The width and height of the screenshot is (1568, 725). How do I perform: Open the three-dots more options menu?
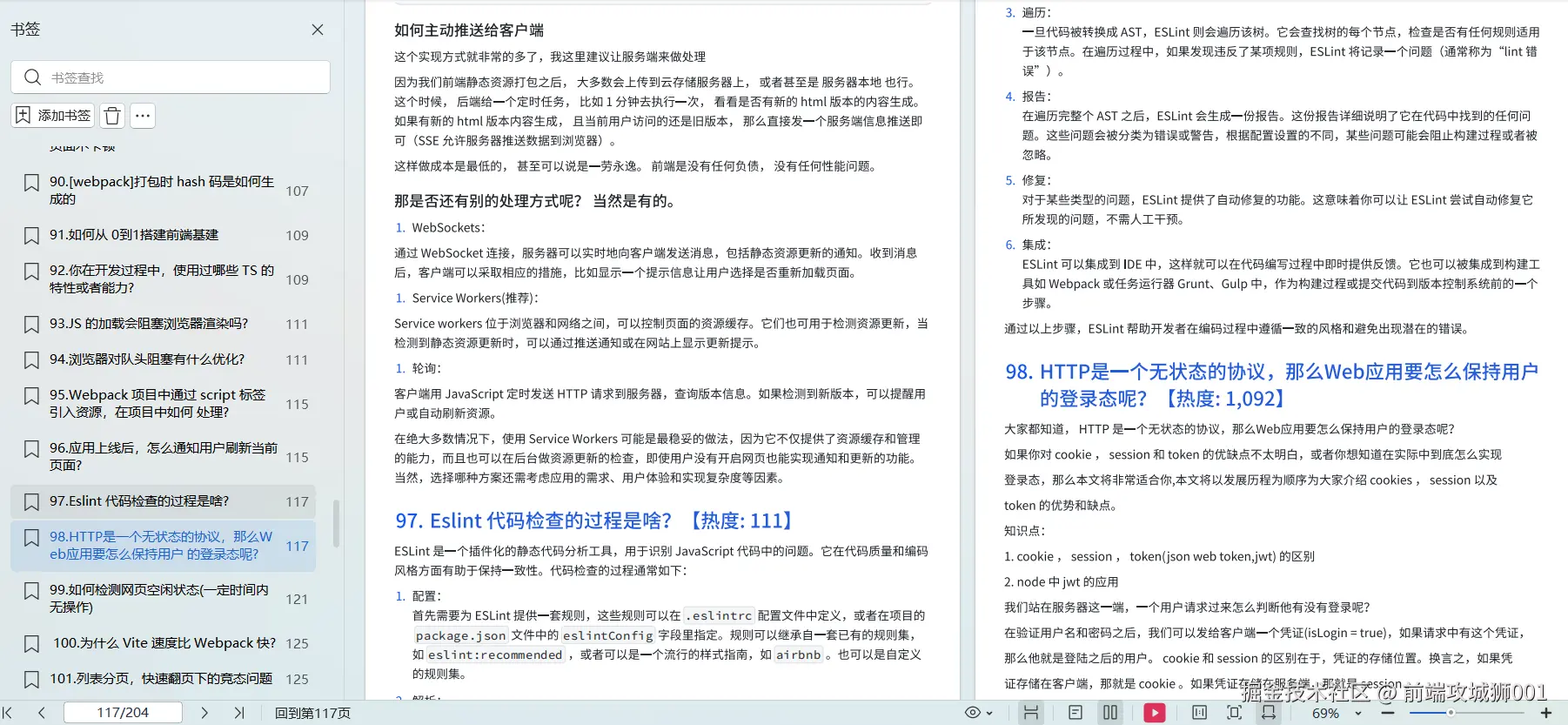click(144, 116)
